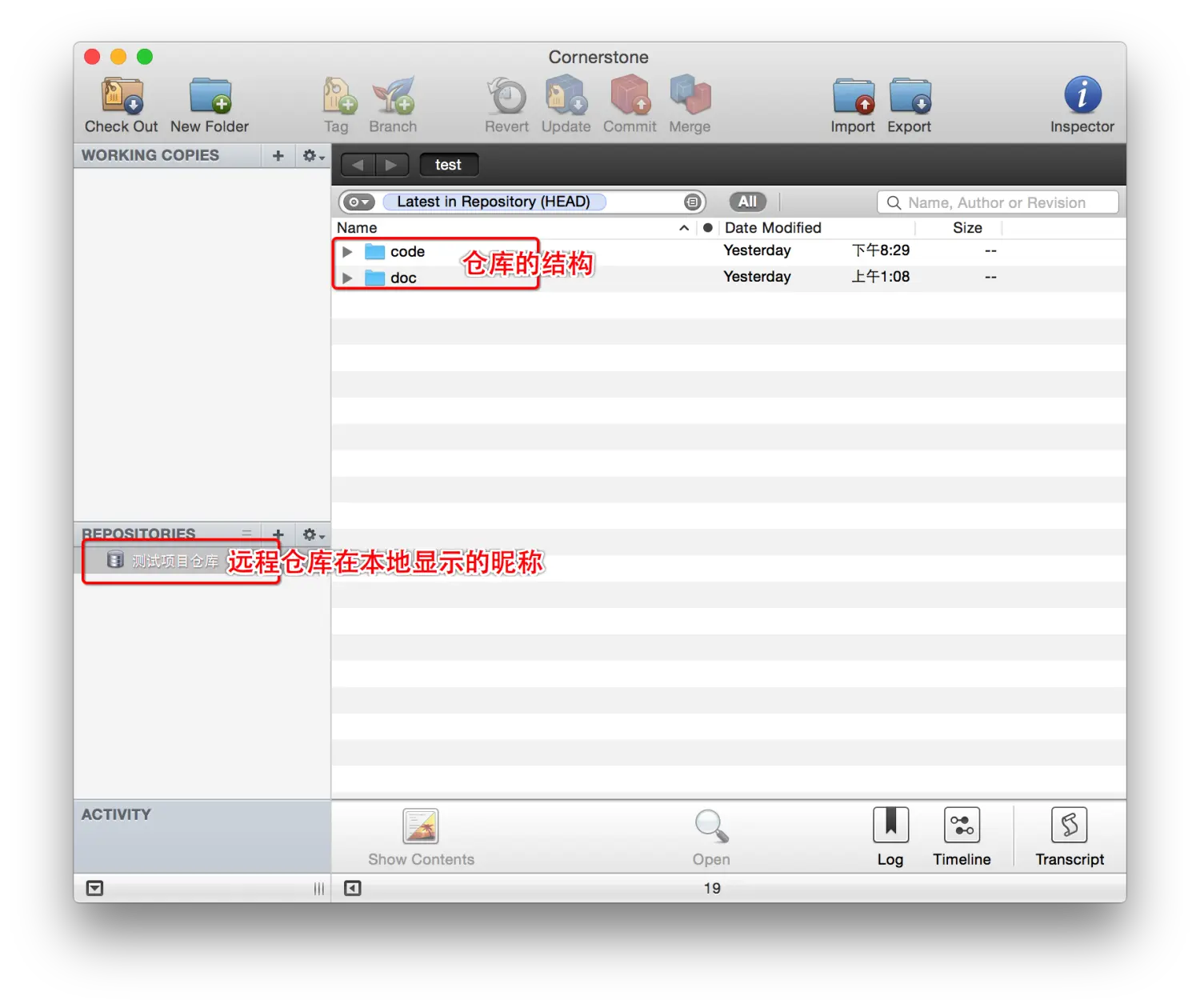The image size is (1200, 1008).
Task: Click the Check Out toolbar icon
Action: [122, 96]
